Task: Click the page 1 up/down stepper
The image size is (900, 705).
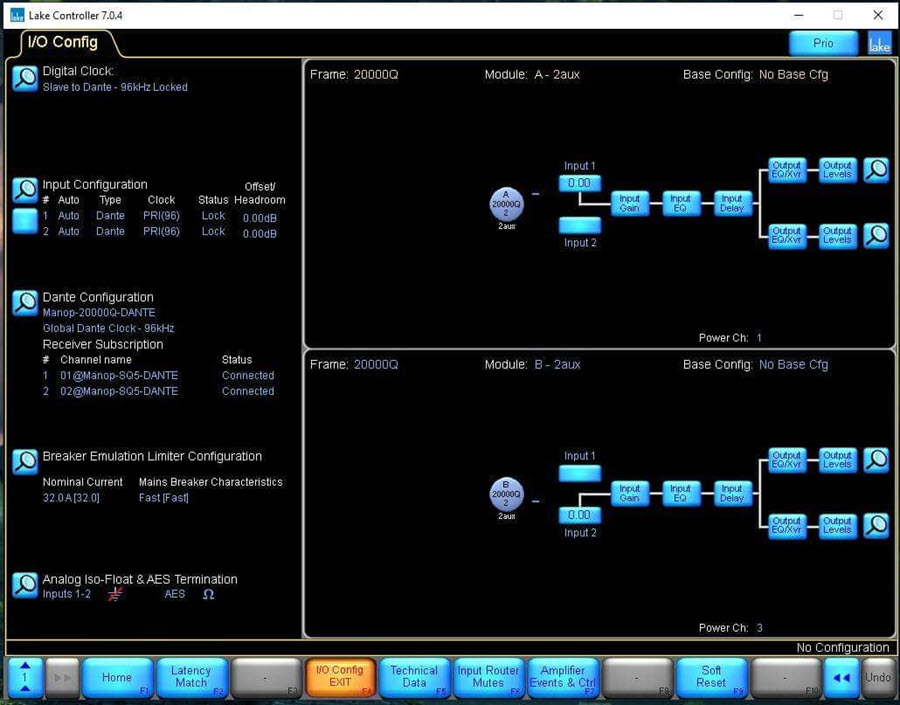Action: tap(25, 678)
